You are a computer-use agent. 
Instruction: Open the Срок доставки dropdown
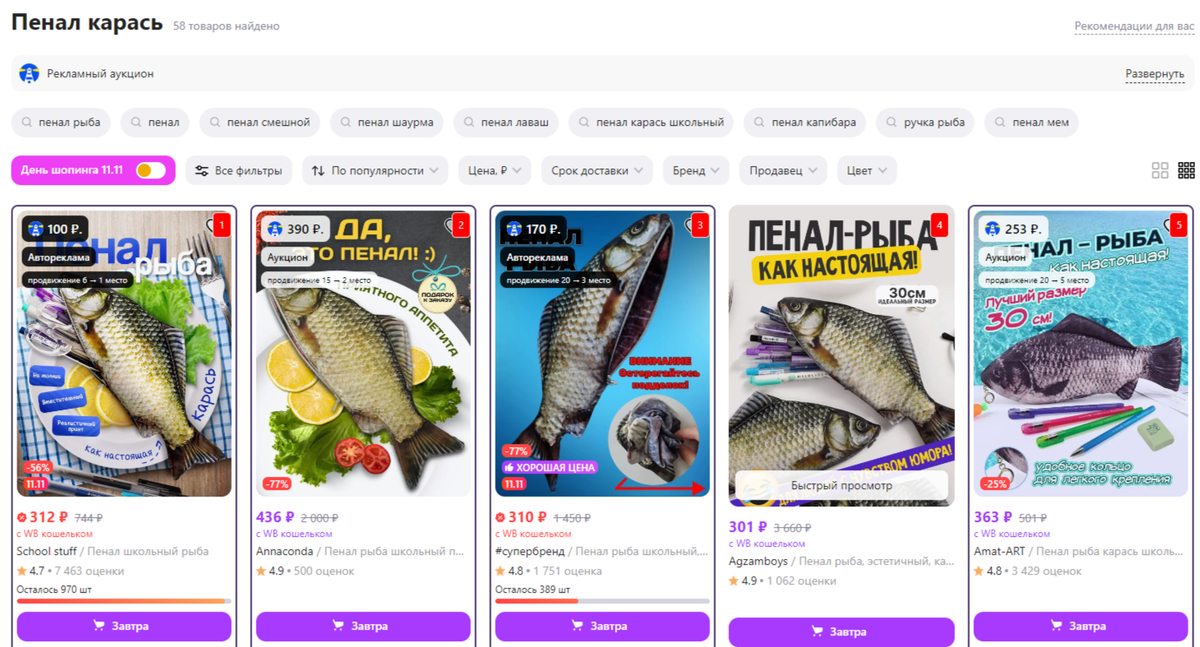coord(597,171)
